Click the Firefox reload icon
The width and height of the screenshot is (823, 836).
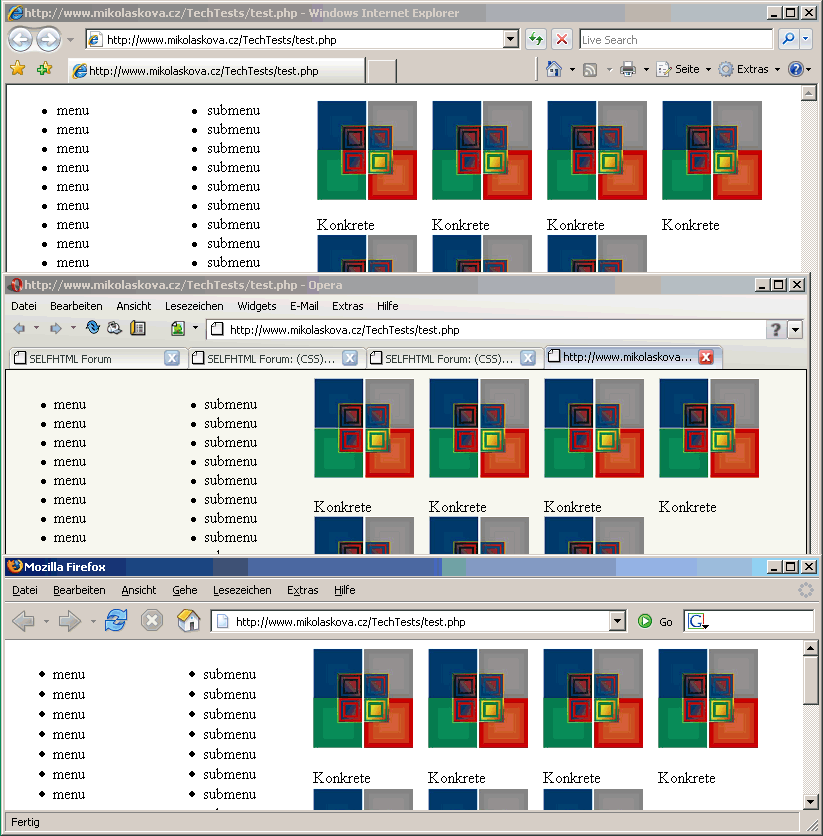point(116,621)
